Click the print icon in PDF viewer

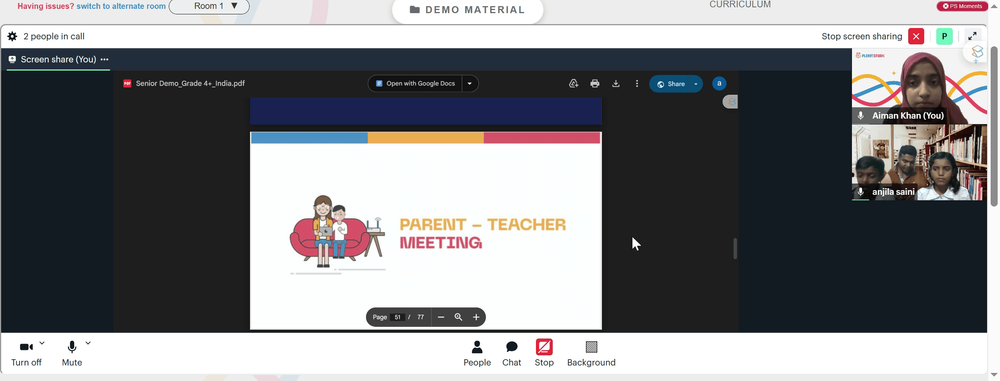point(595,84)
